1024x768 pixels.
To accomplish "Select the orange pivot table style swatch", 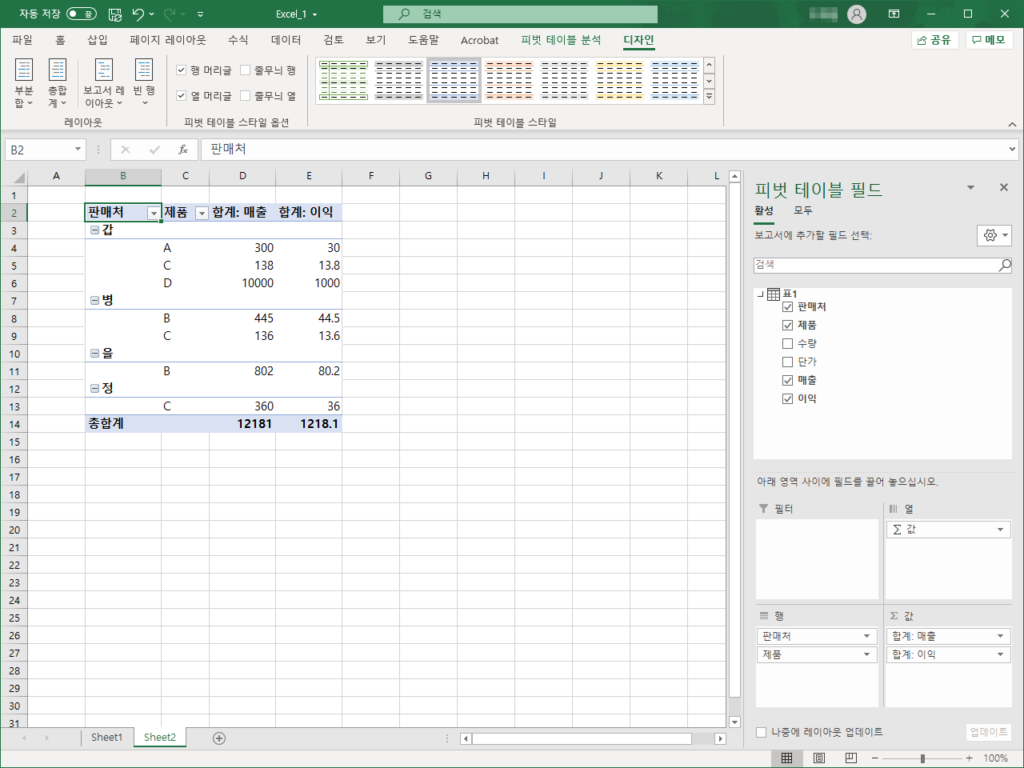I will click(x=509, y=82).
